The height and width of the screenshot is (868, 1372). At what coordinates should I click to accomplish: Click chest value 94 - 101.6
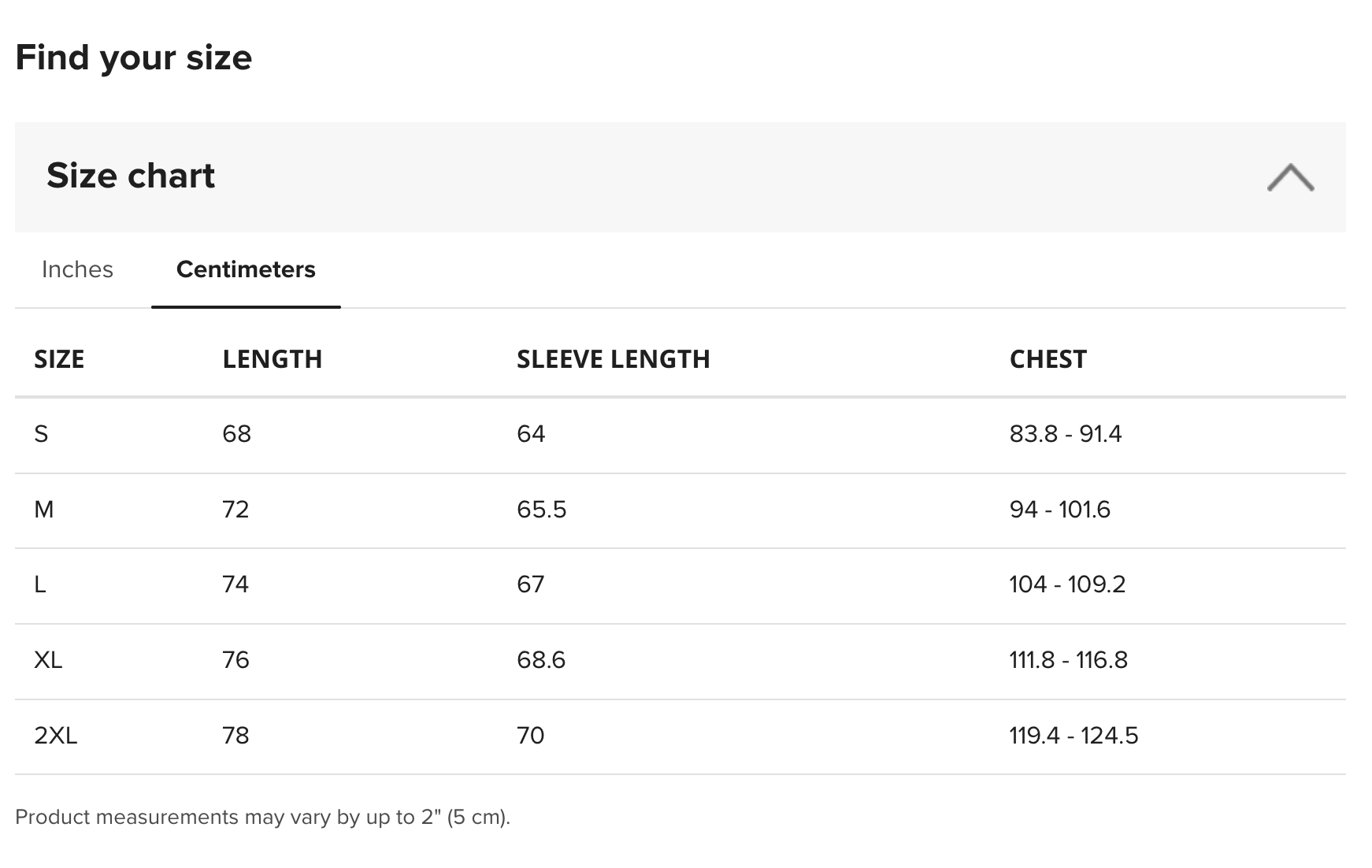coord(1059,510)
